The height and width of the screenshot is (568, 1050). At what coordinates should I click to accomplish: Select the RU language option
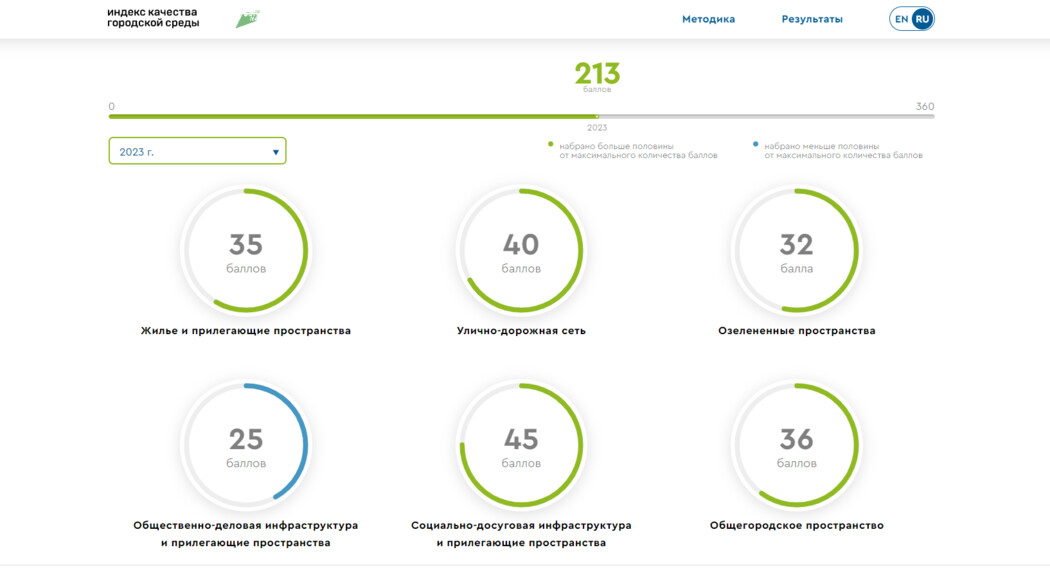[922, 19]
